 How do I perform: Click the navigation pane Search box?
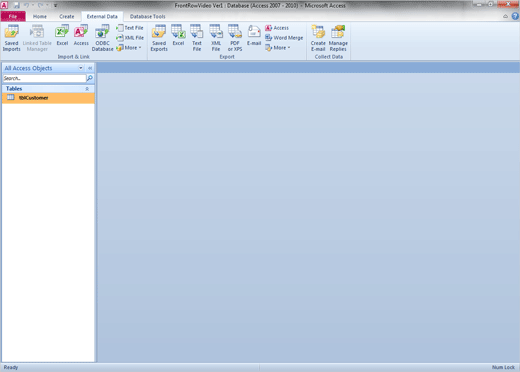point(44,78)
